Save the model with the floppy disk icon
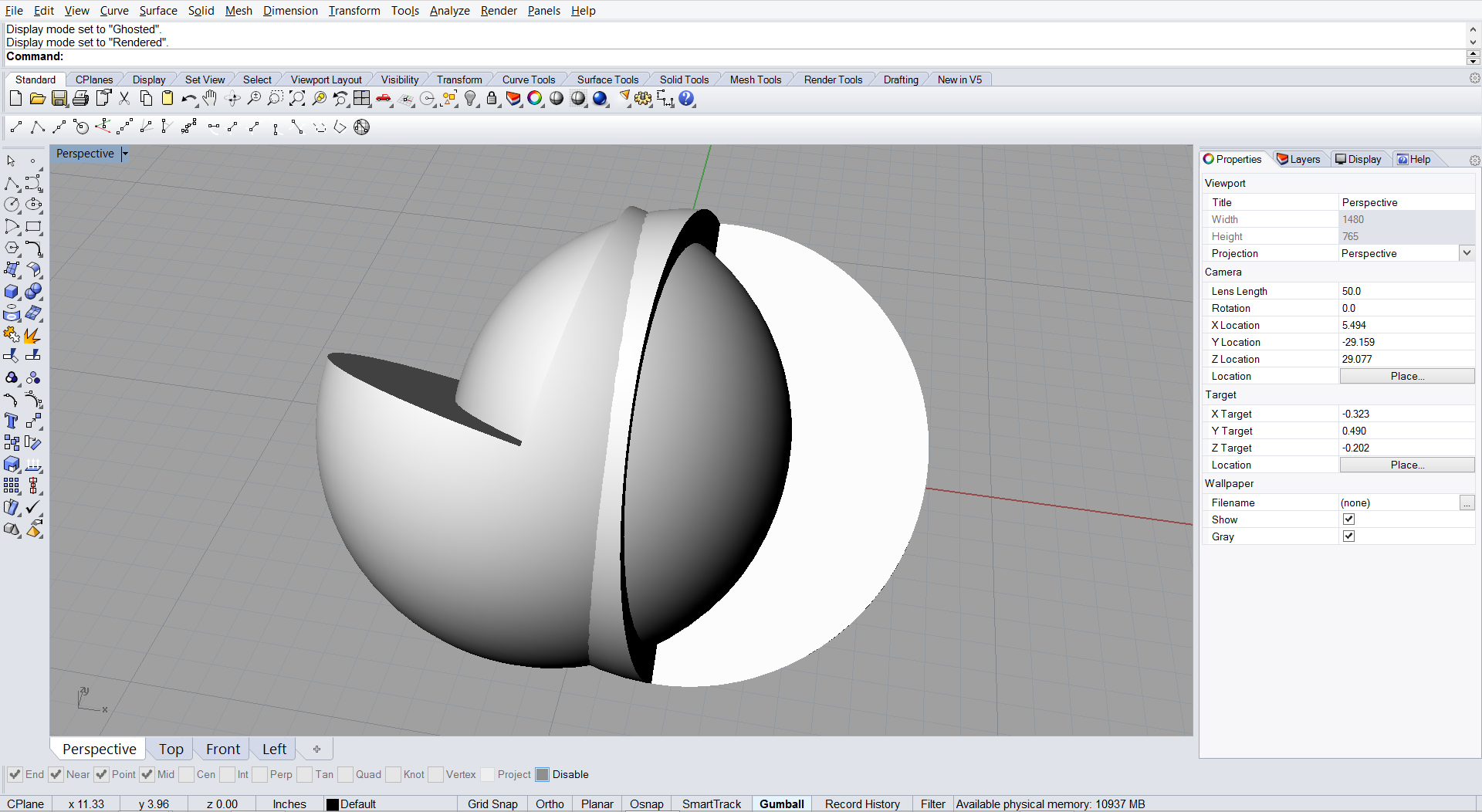Image resolution: width=1482 pixels, height=812 pixels. pos(59,98)
